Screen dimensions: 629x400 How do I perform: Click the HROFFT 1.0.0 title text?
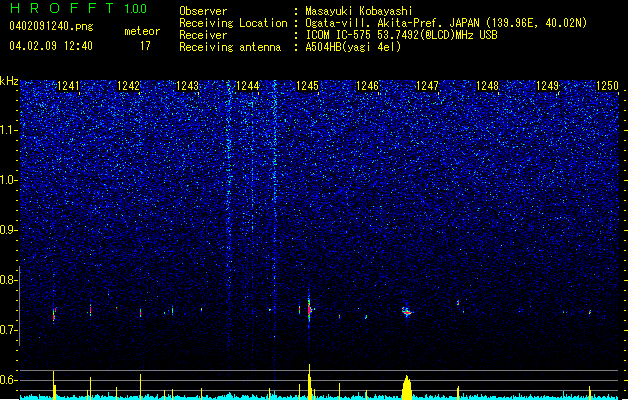click(78, 8)
